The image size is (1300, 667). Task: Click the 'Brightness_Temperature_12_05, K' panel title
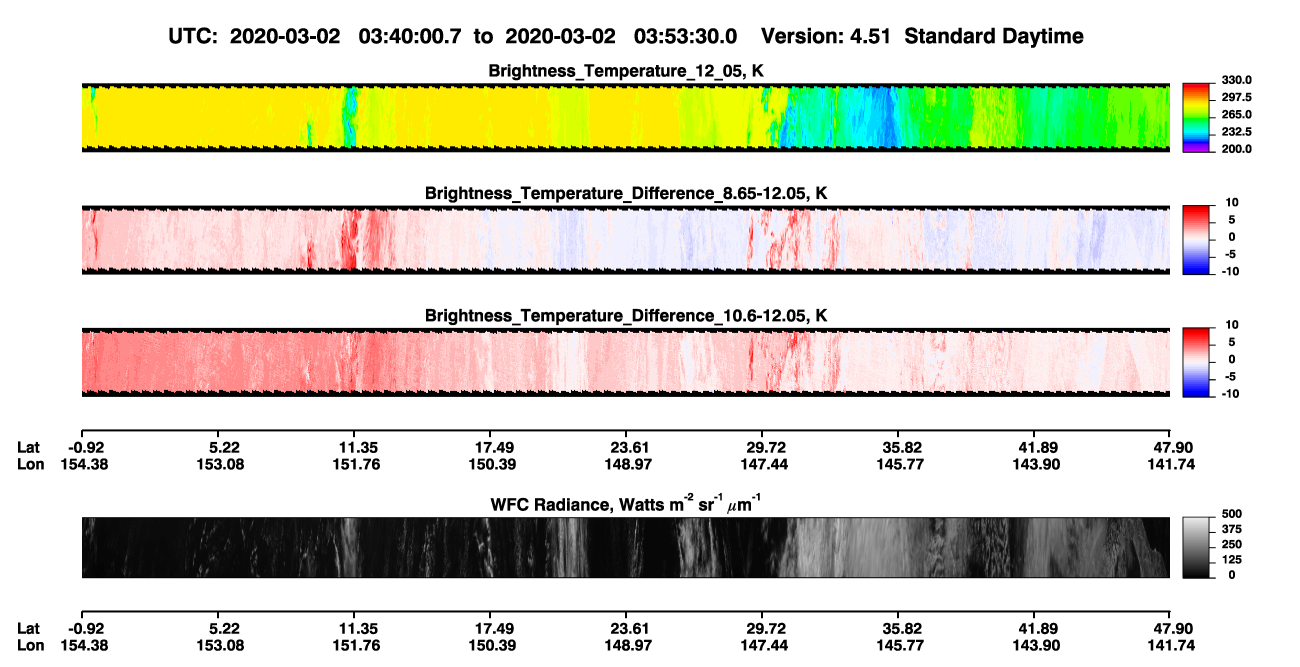[x=626, y=71]
